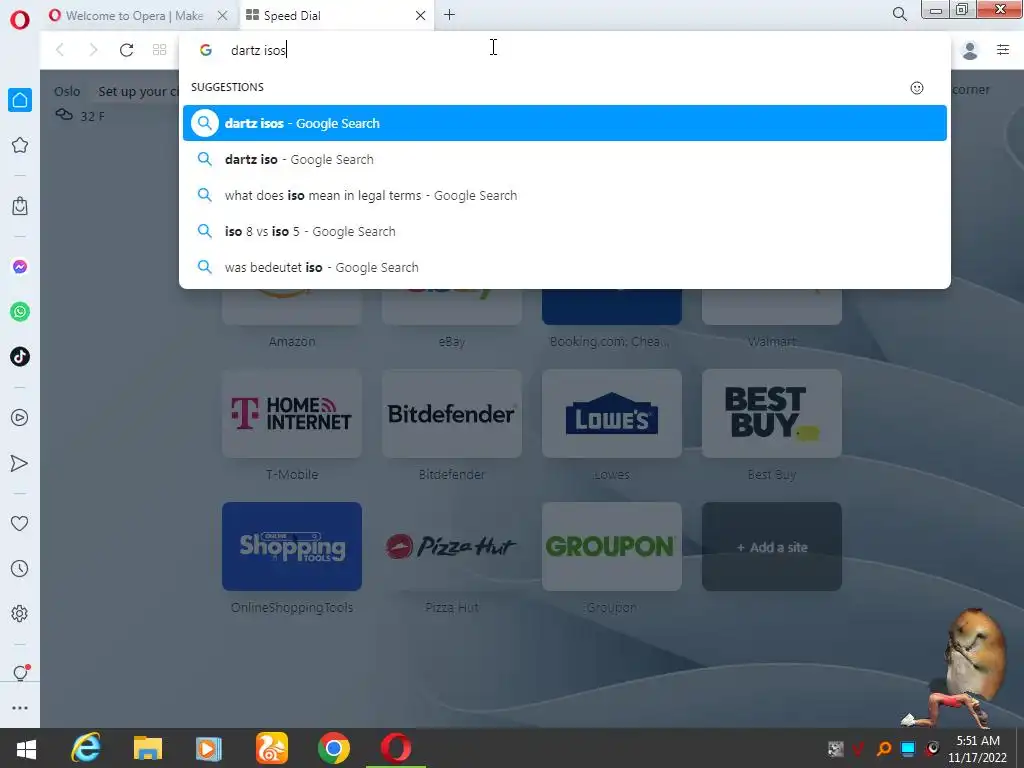Click the Search in tabs magnifier

899,14
